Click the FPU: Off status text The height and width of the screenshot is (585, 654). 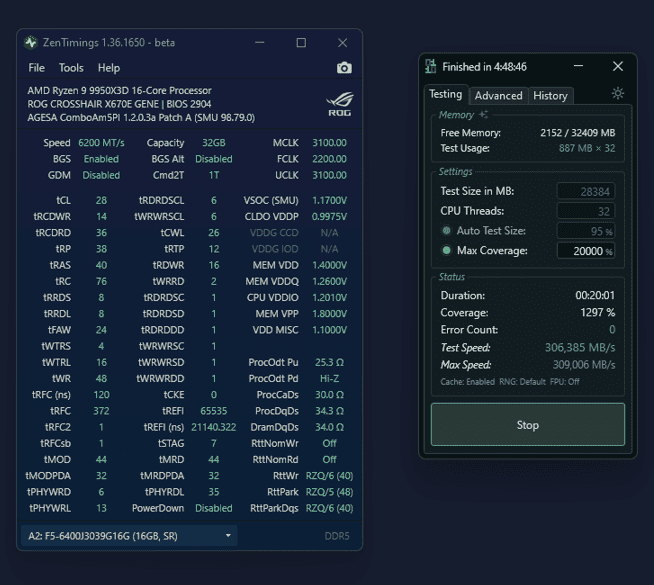(x=564, y=382)
